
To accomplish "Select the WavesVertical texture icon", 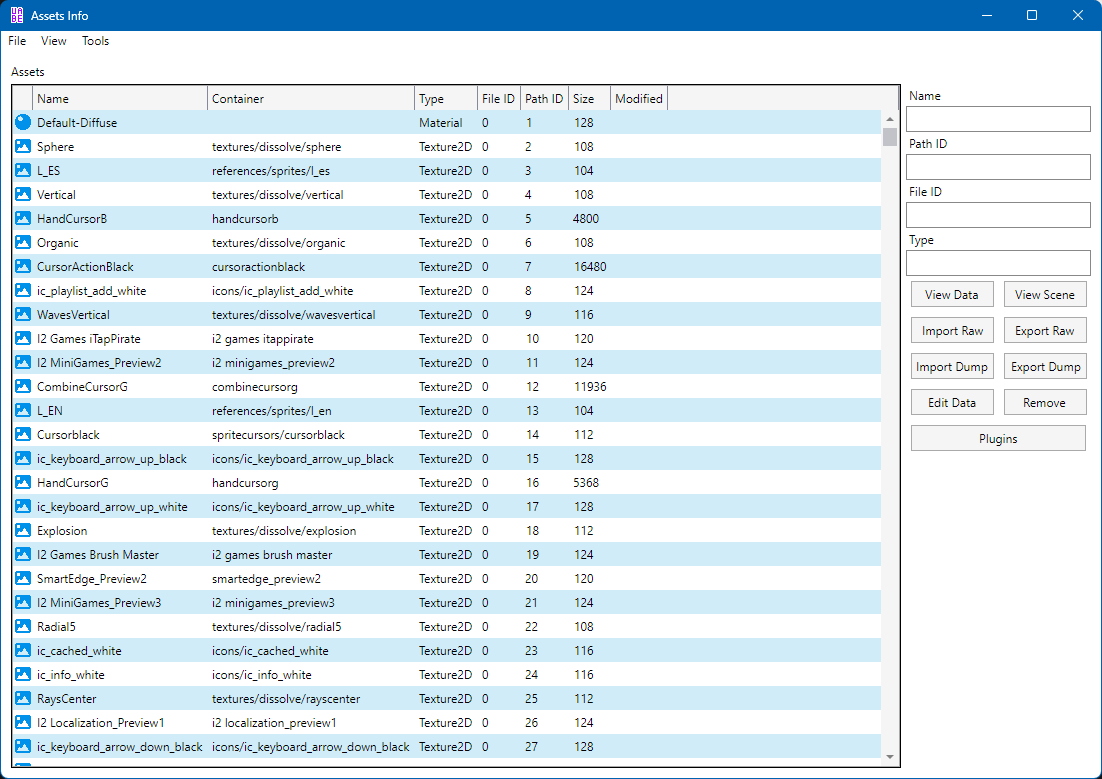I will point(23,314).
